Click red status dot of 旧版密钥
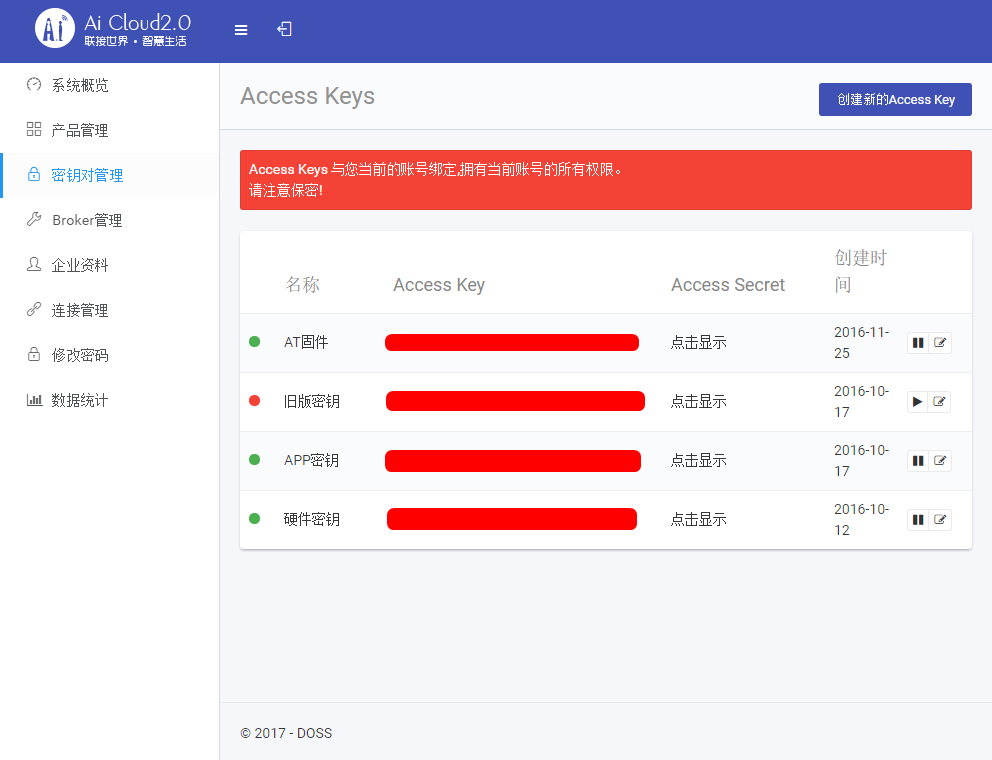 [255, 401]
